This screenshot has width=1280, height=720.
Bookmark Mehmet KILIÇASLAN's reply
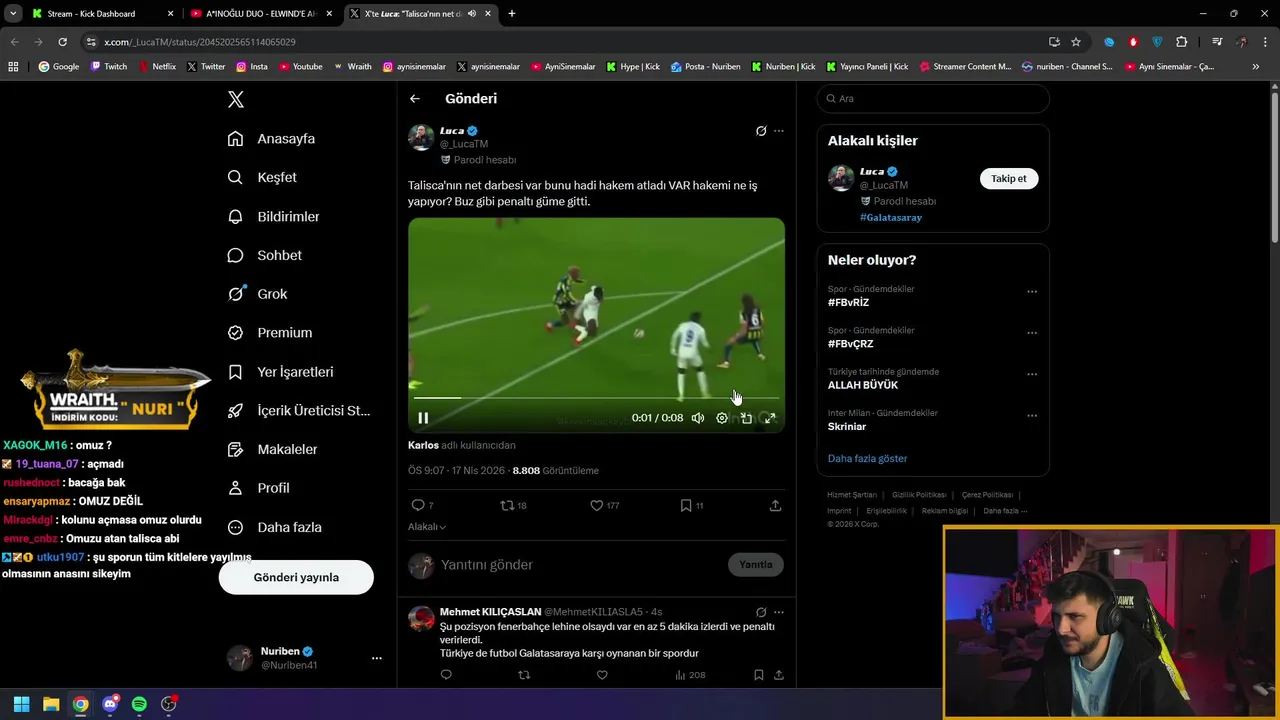(x=759, y=675)
